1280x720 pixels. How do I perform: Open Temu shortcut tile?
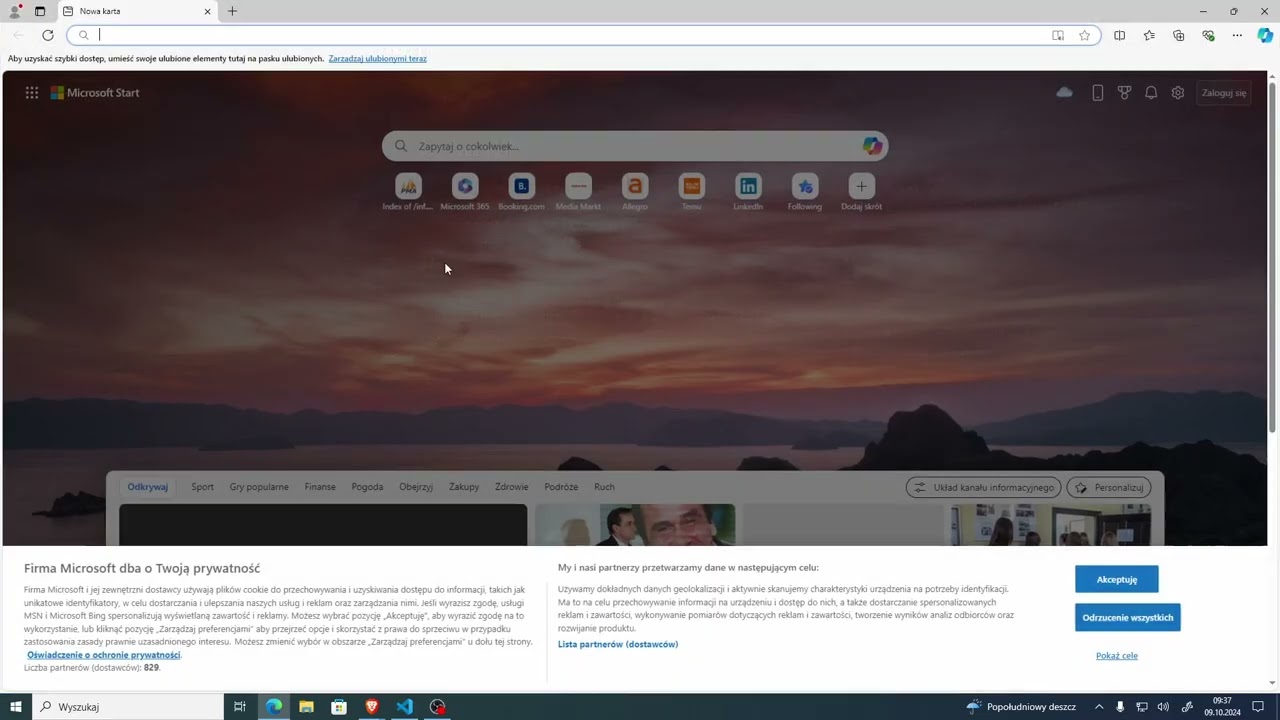coord(691,192)
